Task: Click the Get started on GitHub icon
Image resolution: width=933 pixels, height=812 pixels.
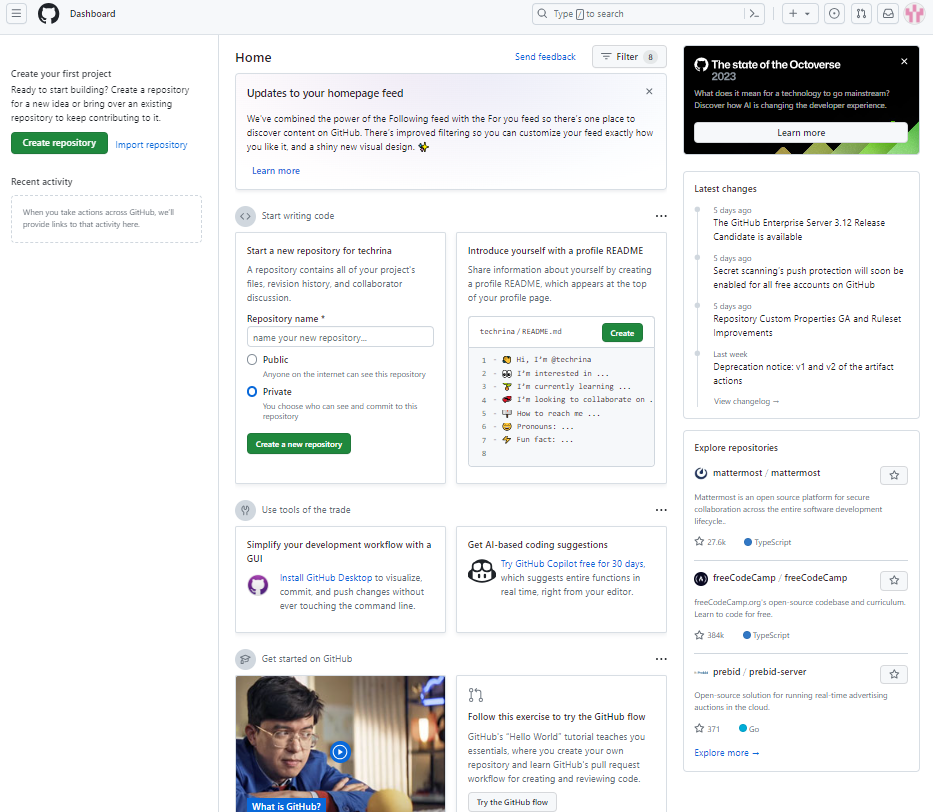Action: pyautogui.click(x=245, y=659)
